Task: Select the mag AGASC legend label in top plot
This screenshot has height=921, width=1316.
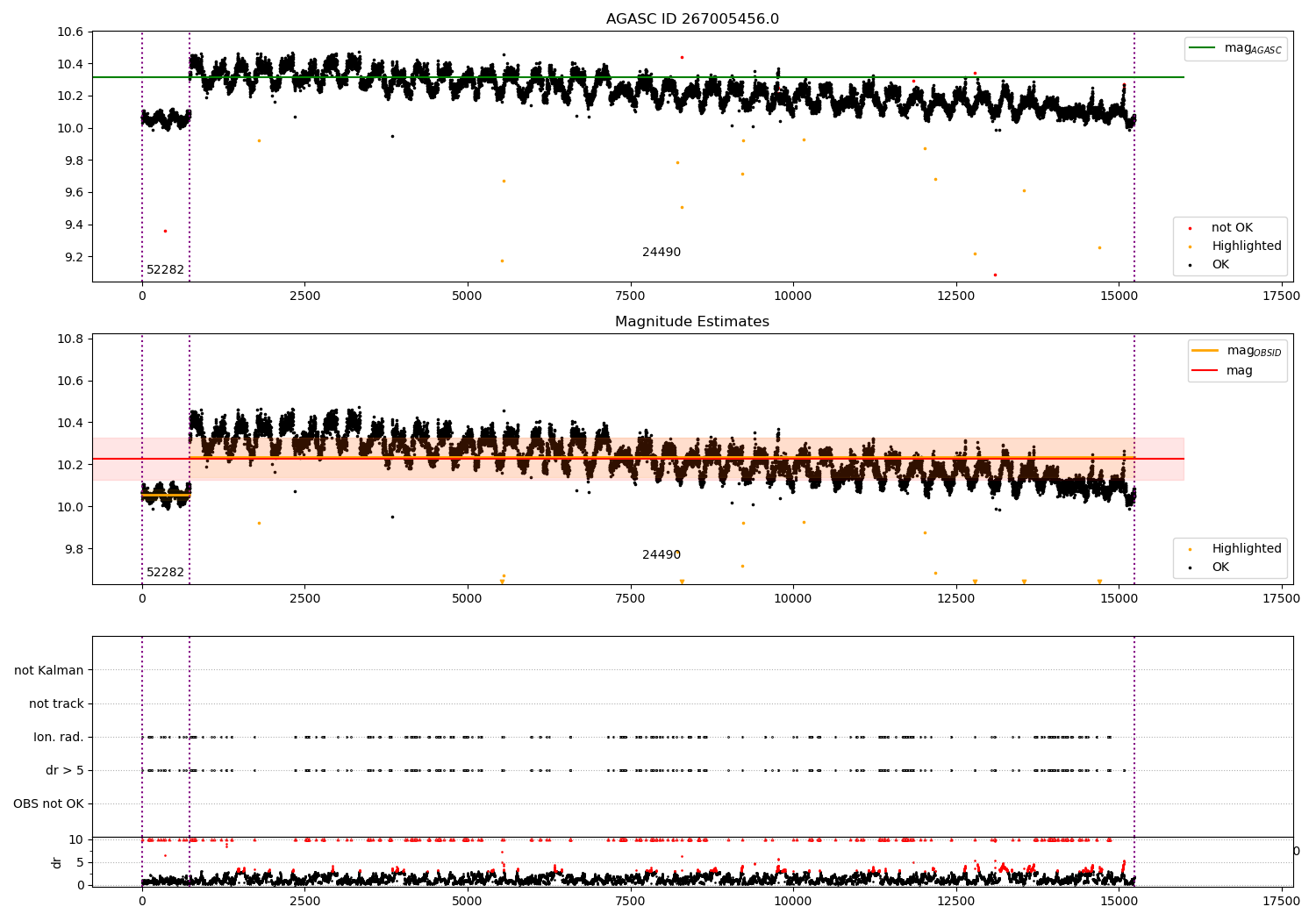Action: coord(1253,48)
